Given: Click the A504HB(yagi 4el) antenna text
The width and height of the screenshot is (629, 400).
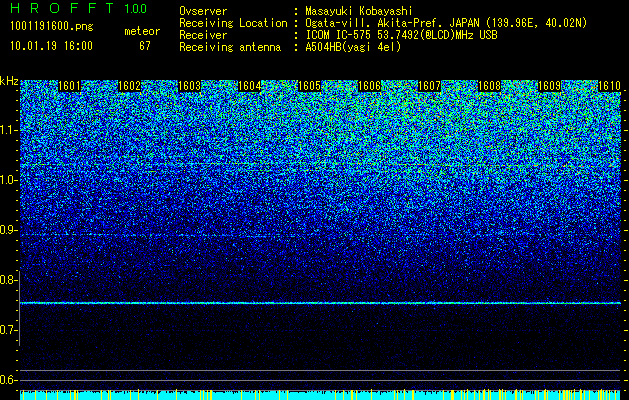Looking at the screenshot, I should (x=353, y=47).
